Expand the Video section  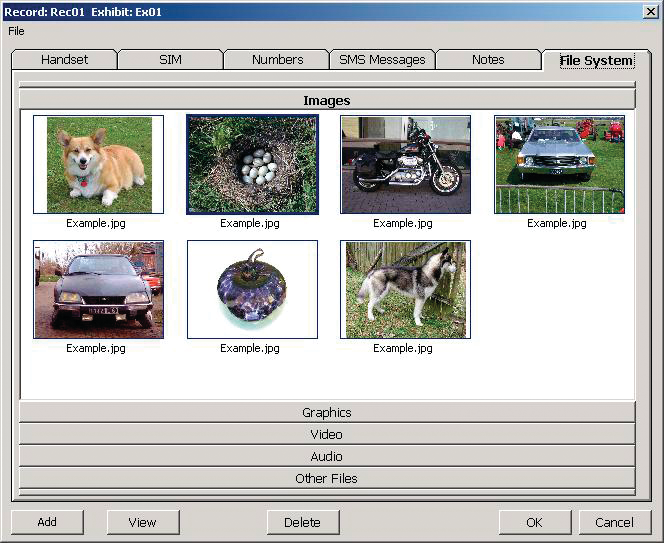327,434
